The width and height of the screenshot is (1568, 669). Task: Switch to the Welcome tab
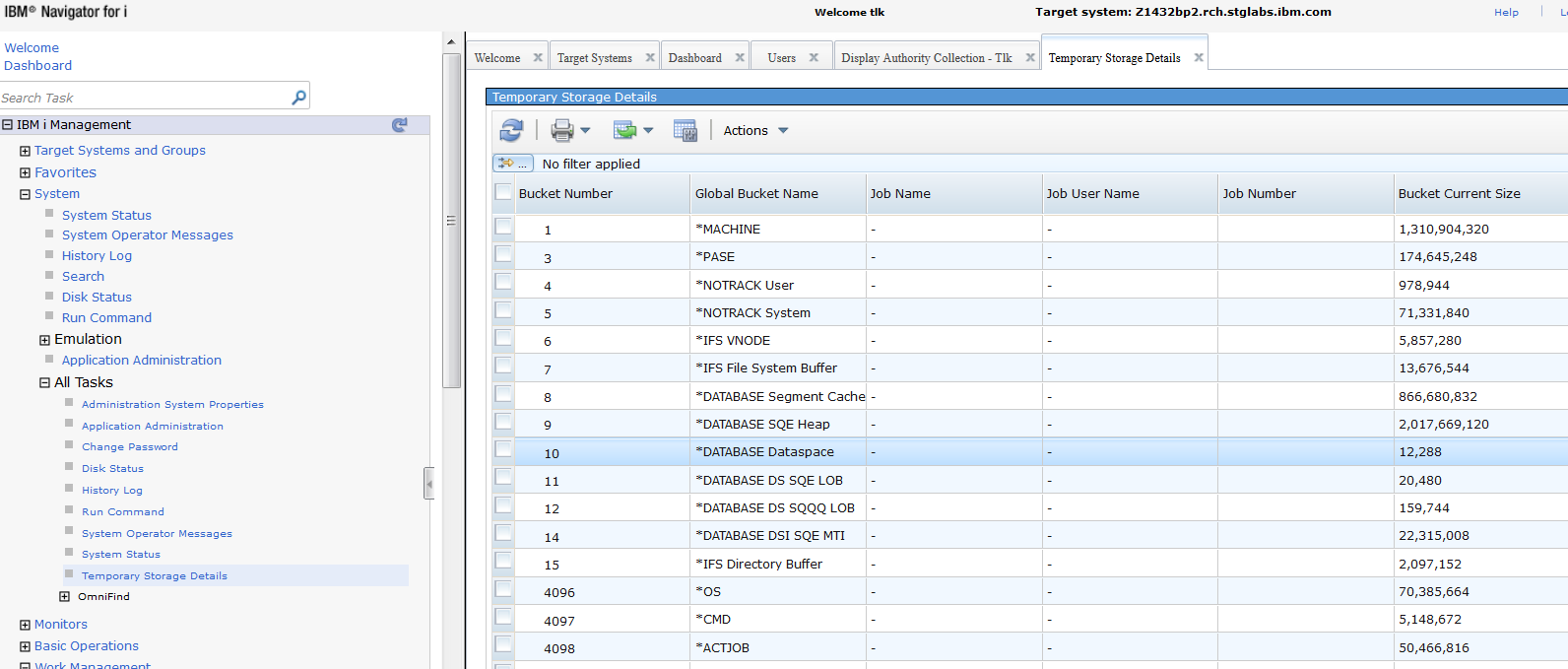click(497, 58)
